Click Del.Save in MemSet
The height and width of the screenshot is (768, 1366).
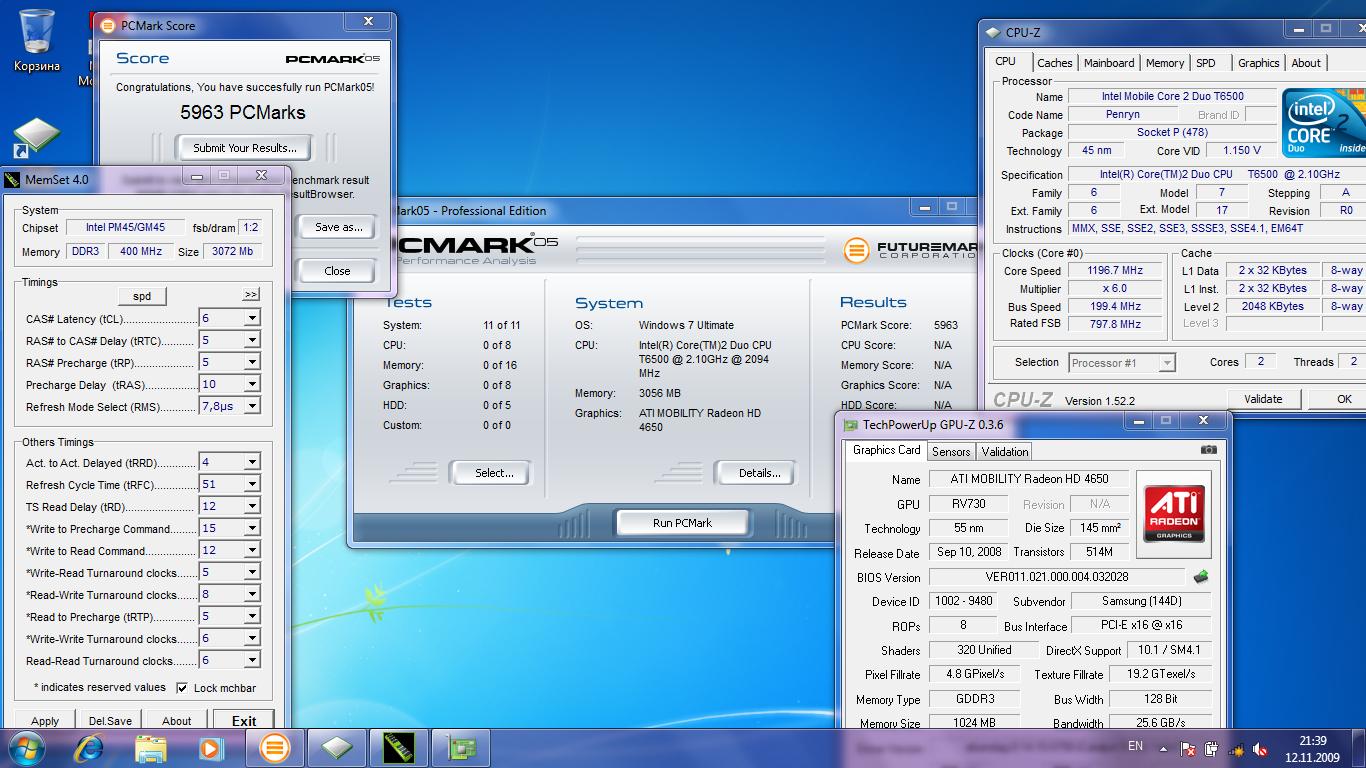110,720
